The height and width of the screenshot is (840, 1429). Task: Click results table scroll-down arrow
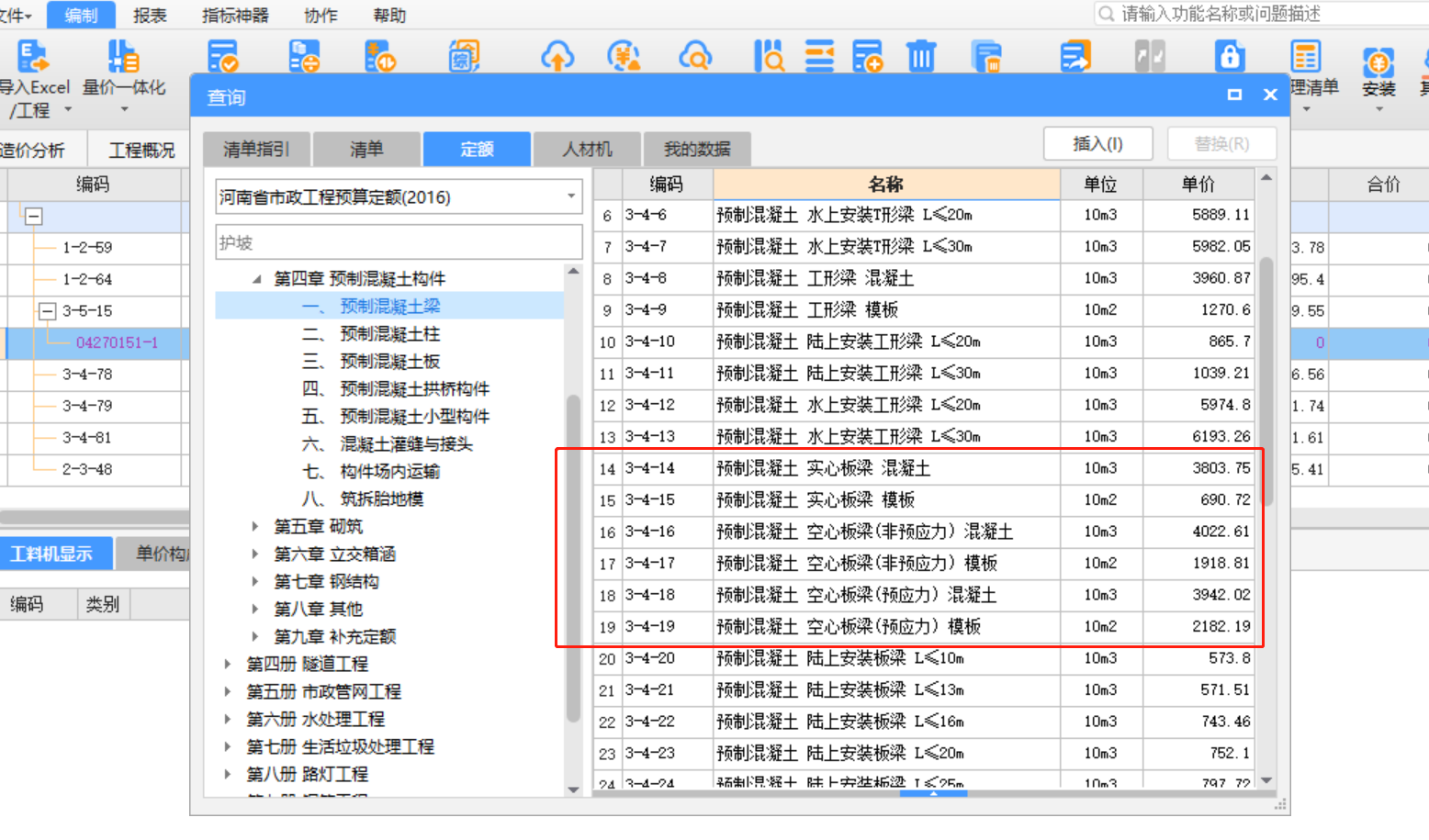coord(1266,780)
